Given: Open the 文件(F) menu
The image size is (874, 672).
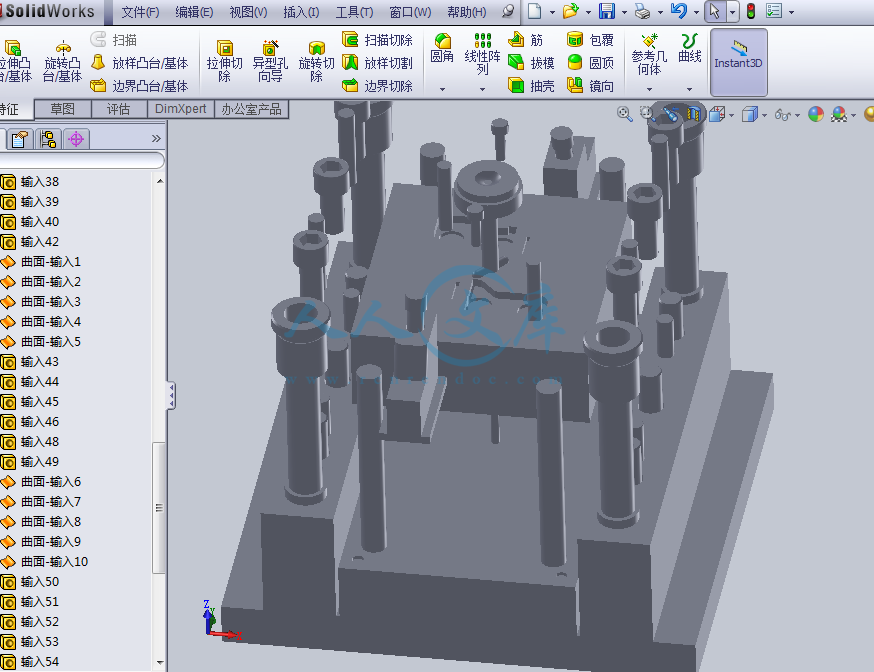Looking at the screenshot, I should (x=140, y=12).
